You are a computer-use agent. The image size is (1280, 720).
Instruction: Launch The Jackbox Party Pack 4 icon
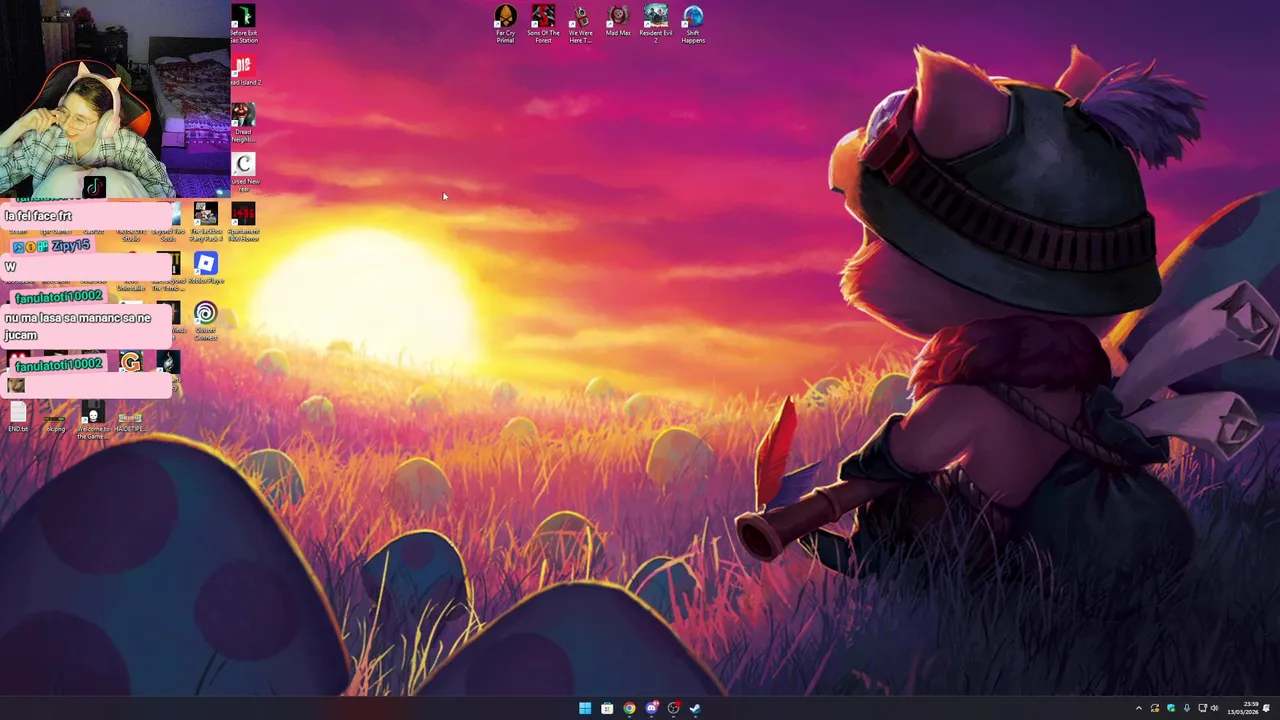coord(205,222)
